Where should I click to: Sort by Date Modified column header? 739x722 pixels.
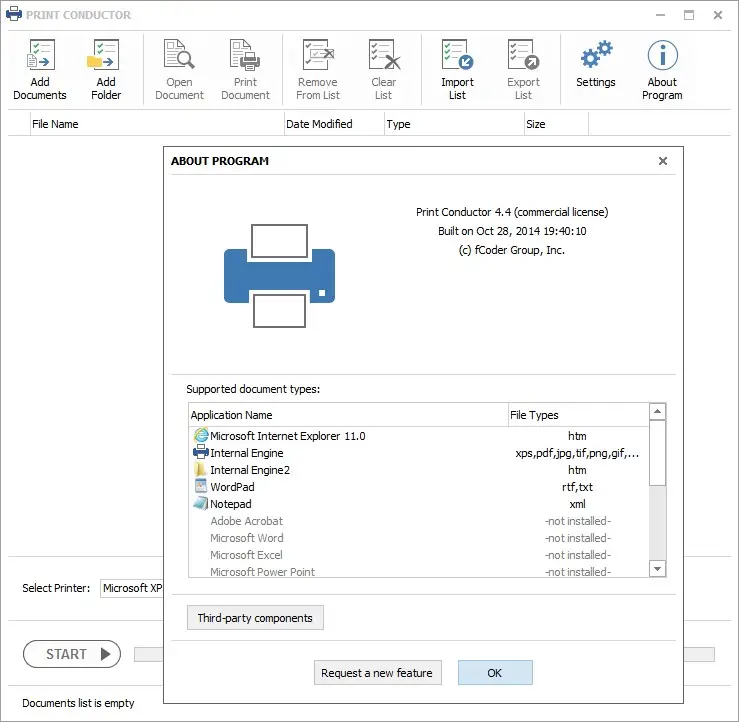(334, 124)
